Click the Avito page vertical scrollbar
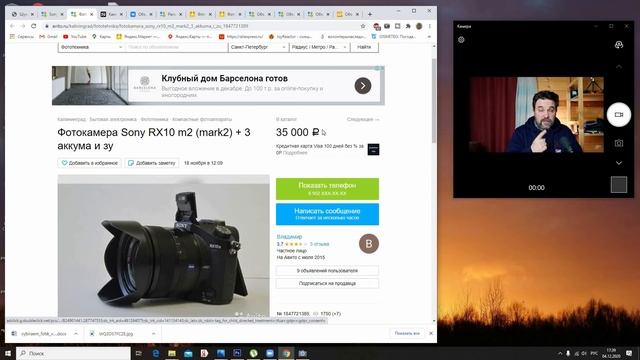This screenshot has height=360, width=640. [434, 100]
